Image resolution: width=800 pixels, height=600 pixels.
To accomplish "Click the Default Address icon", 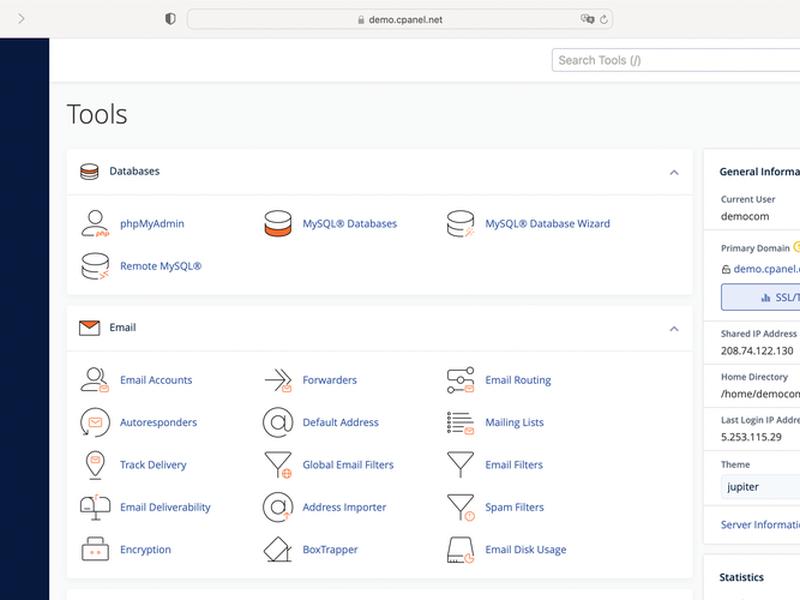I will point(278,422).
